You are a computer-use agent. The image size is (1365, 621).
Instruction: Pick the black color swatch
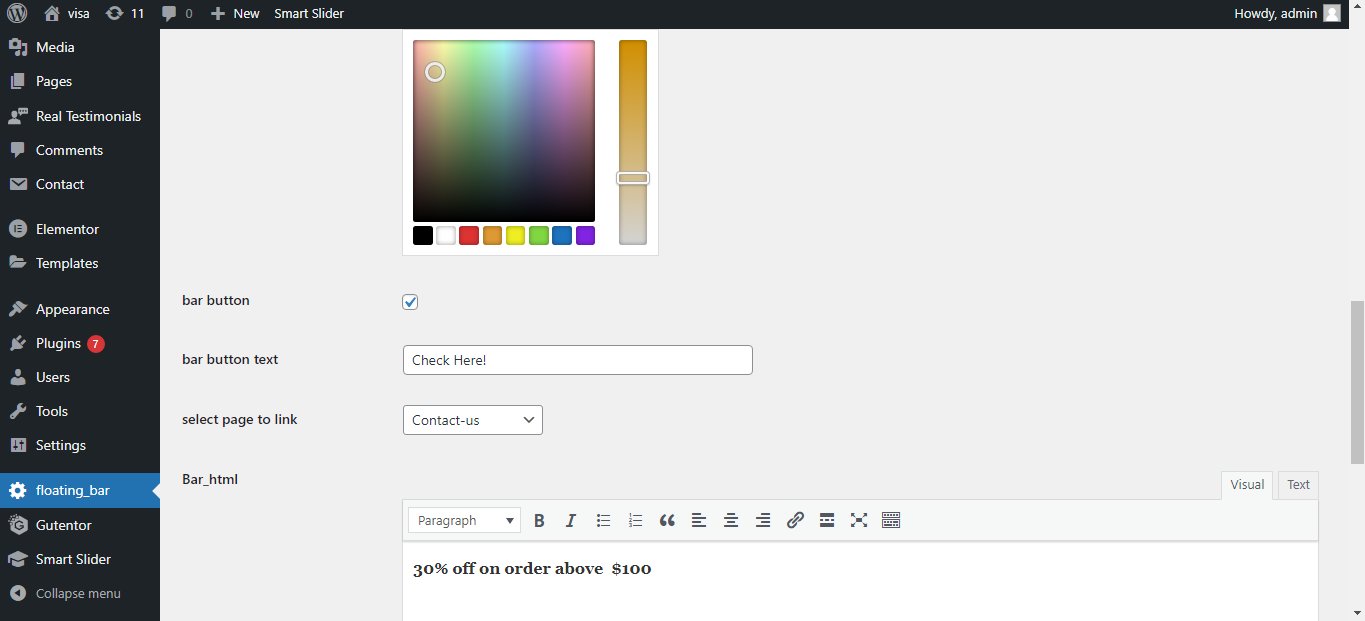point(423,236)
